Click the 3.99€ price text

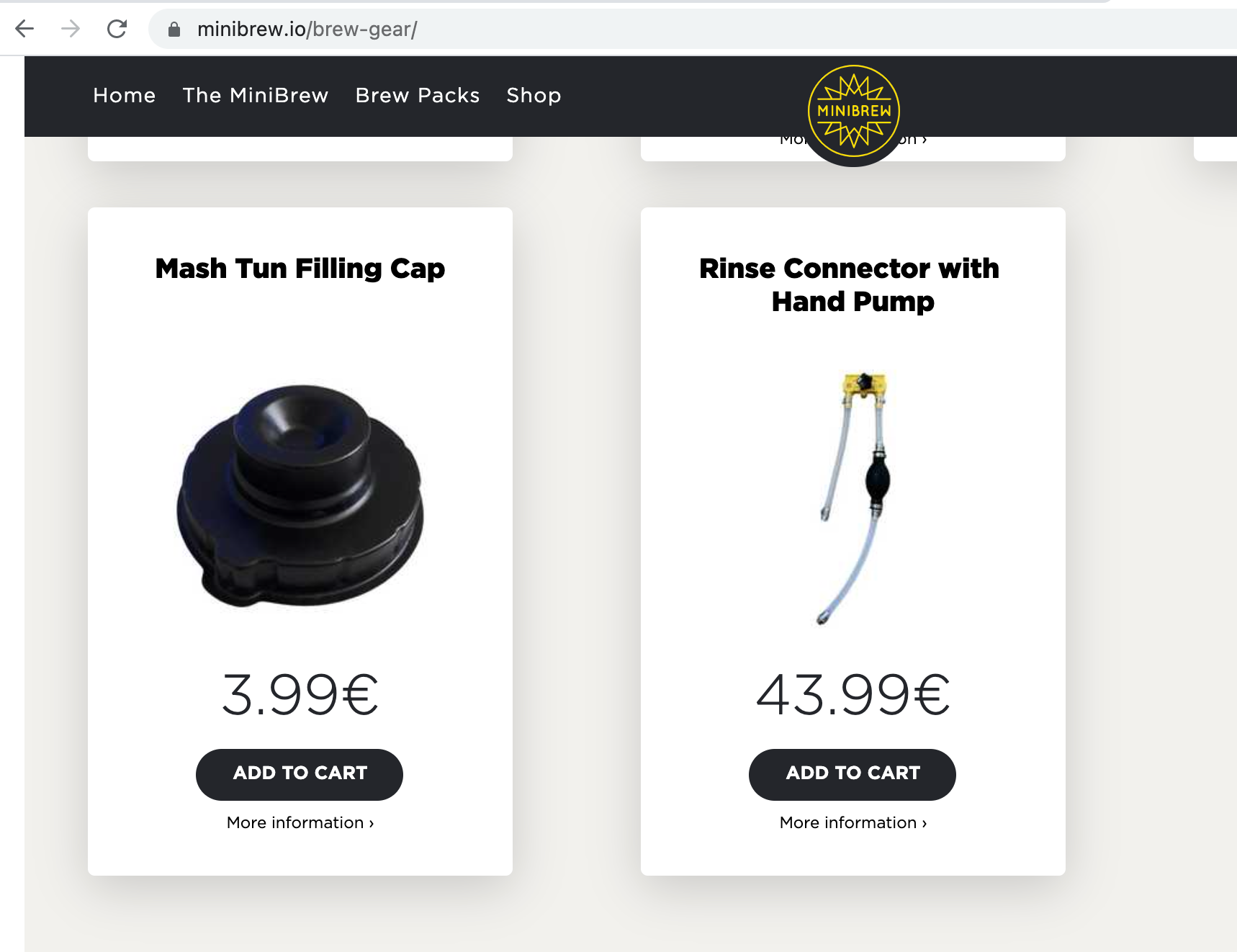click(300, 695)
